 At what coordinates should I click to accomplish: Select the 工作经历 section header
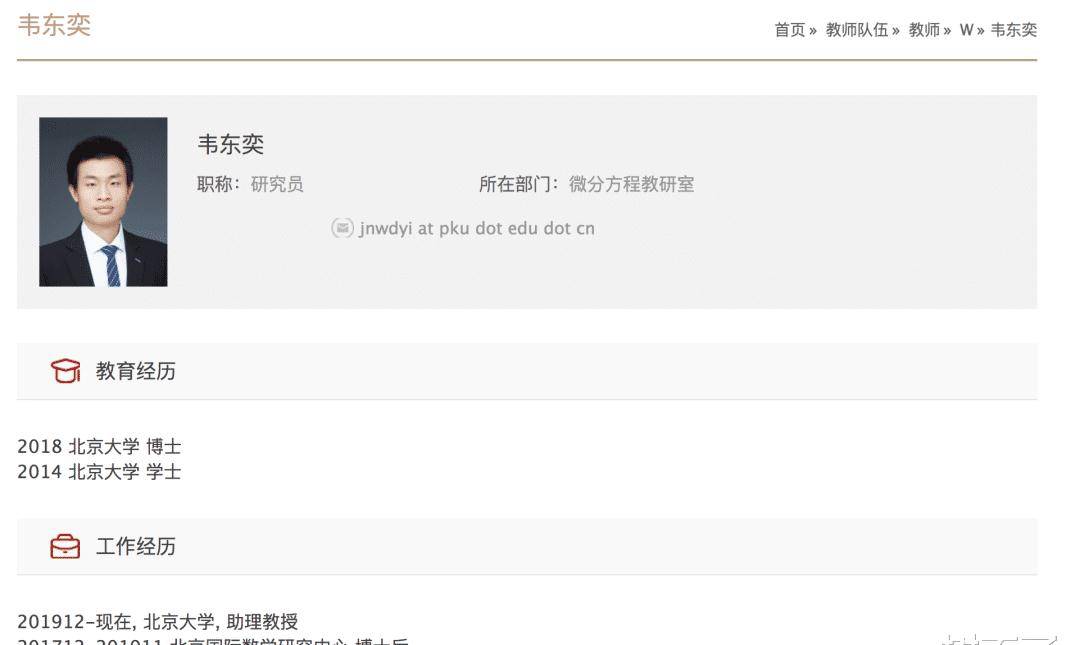(527, 546)
